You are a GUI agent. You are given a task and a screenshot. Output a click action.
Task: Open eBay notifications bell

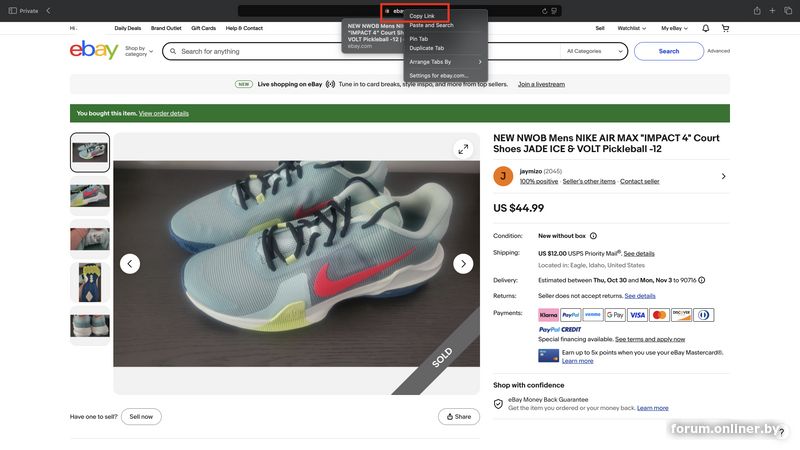click(706, 29)
